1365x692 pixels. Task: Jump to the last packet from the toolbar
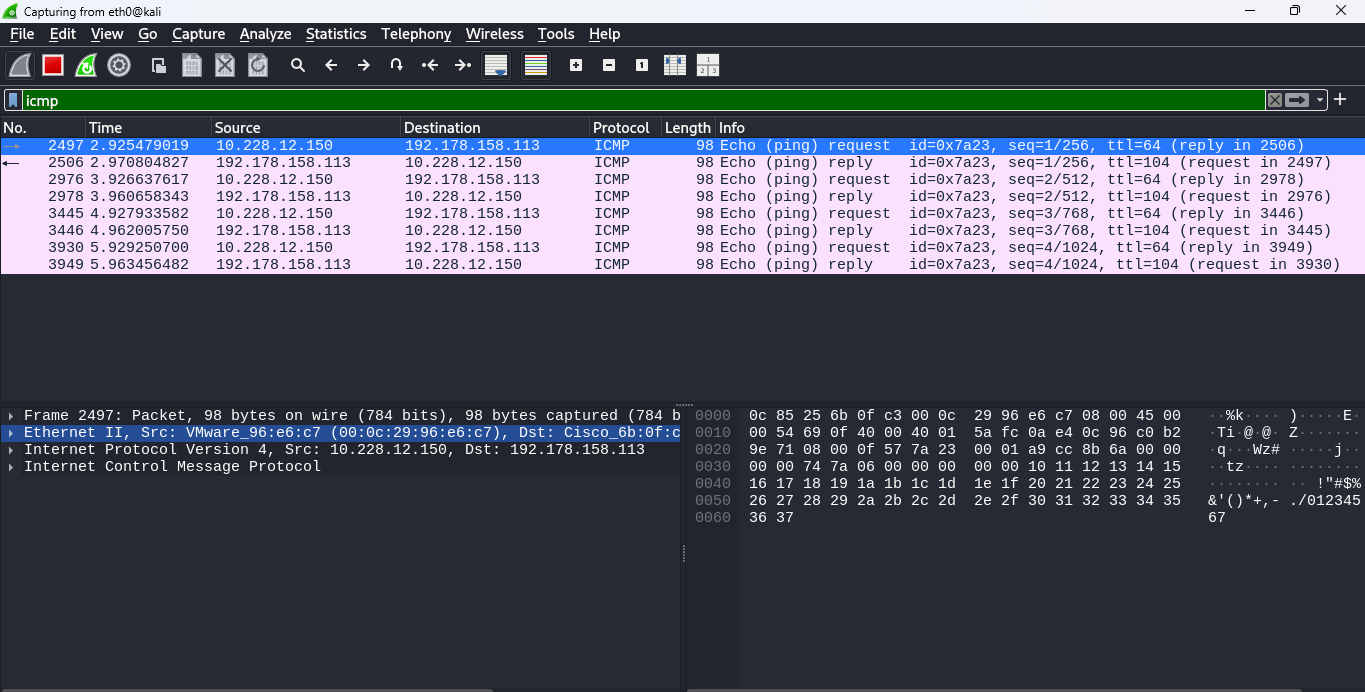pos(463,65)
